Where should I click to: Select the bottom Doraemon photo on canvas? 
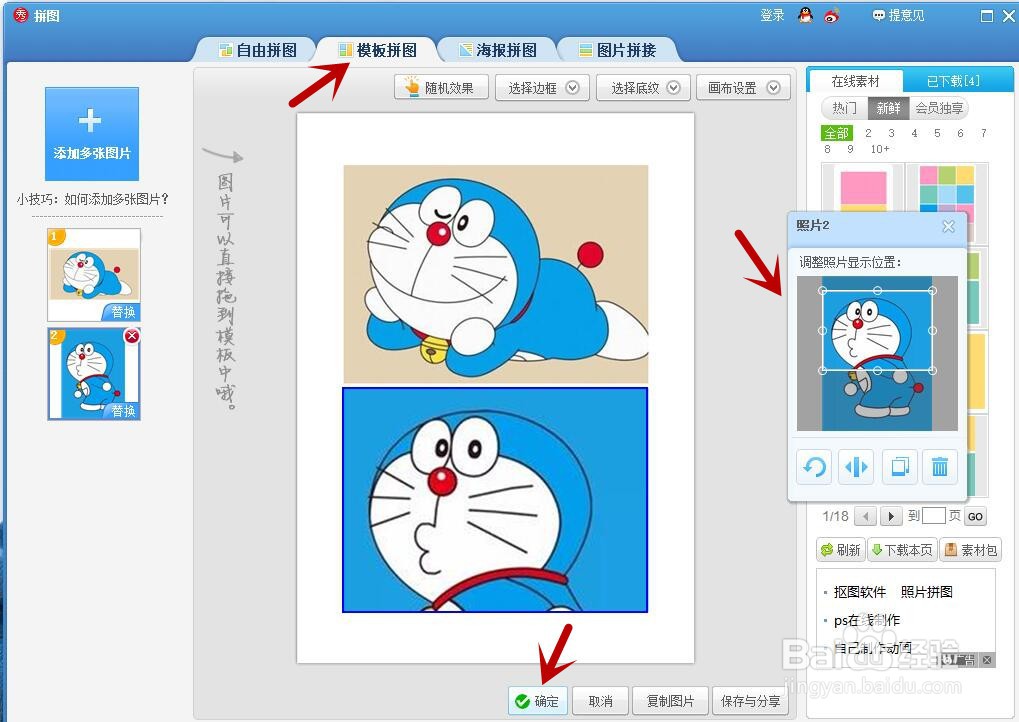pos(495,500)
